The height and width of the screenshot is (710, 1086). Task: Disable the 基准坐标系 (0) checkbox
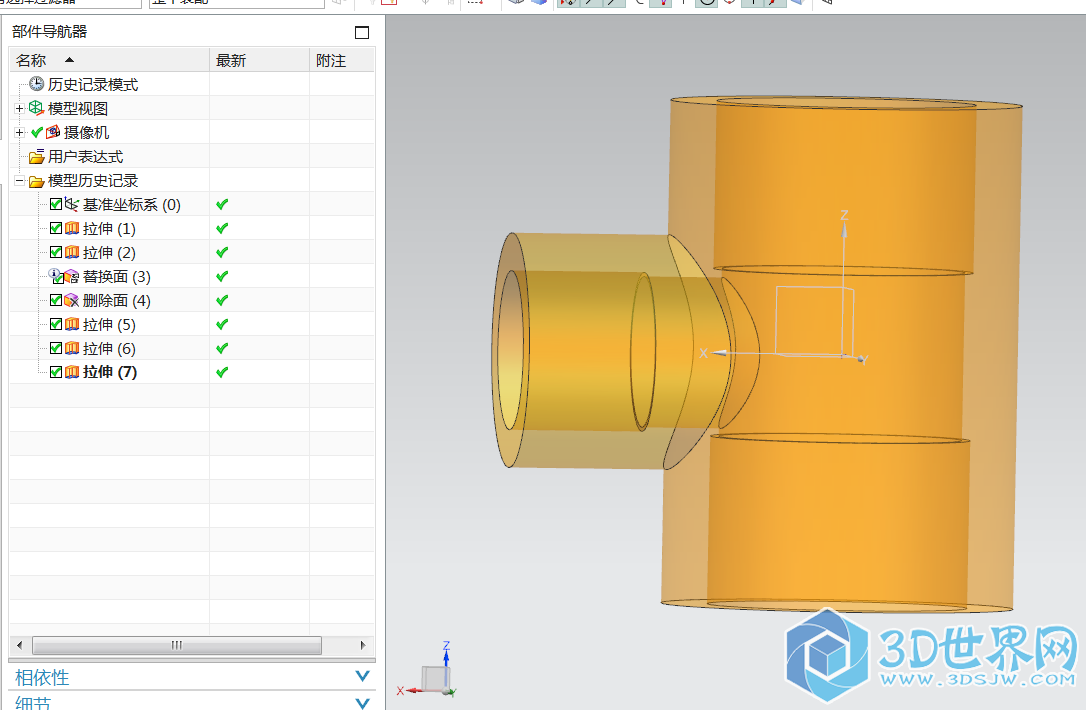(56, 205)
